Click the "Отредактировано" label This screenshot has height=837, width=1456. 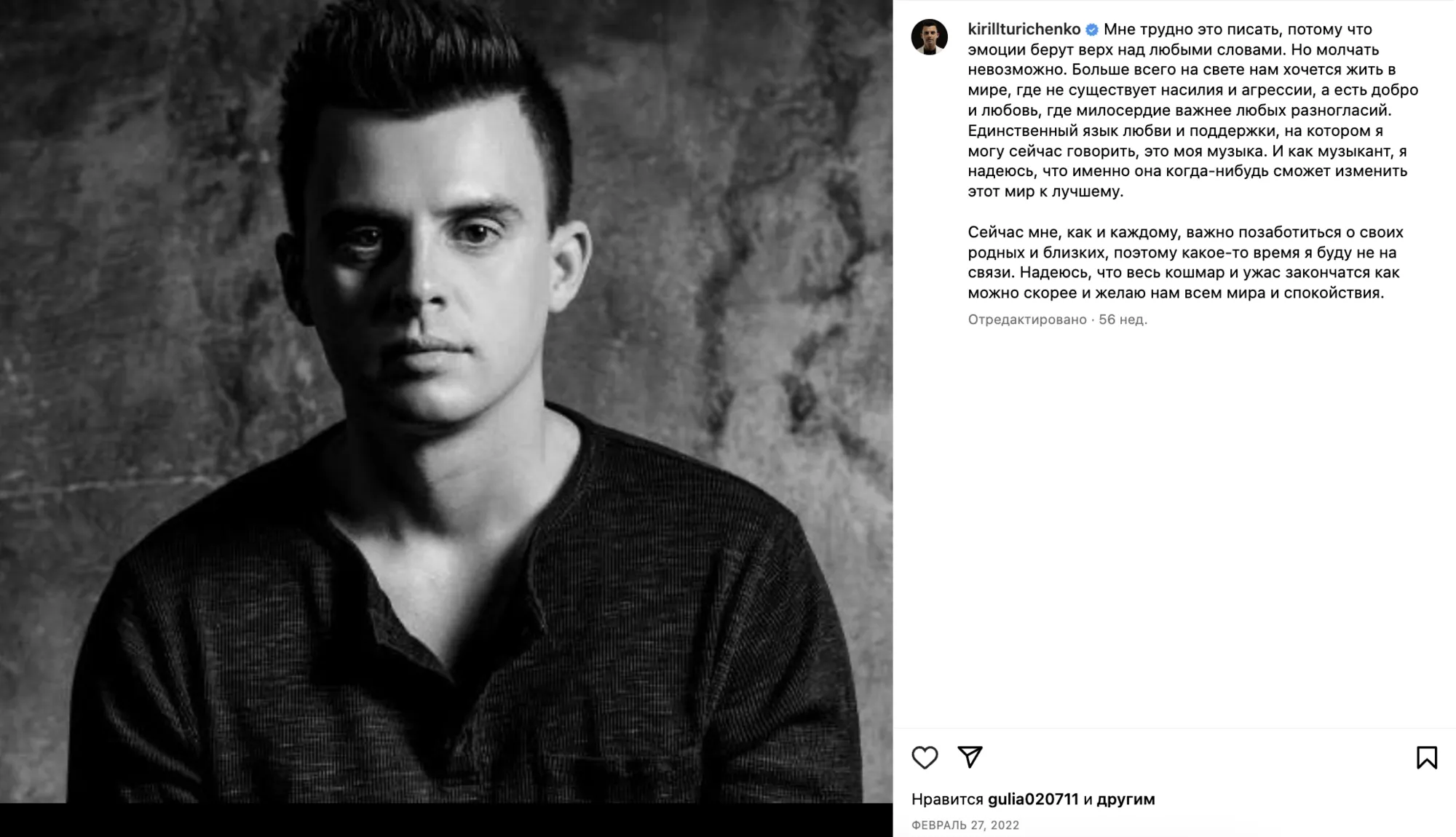[x=1027, y=320]
